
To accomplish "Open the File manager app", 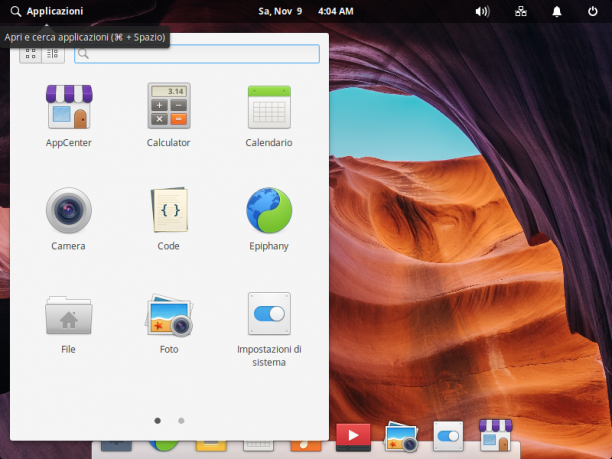I will [69, 323].
